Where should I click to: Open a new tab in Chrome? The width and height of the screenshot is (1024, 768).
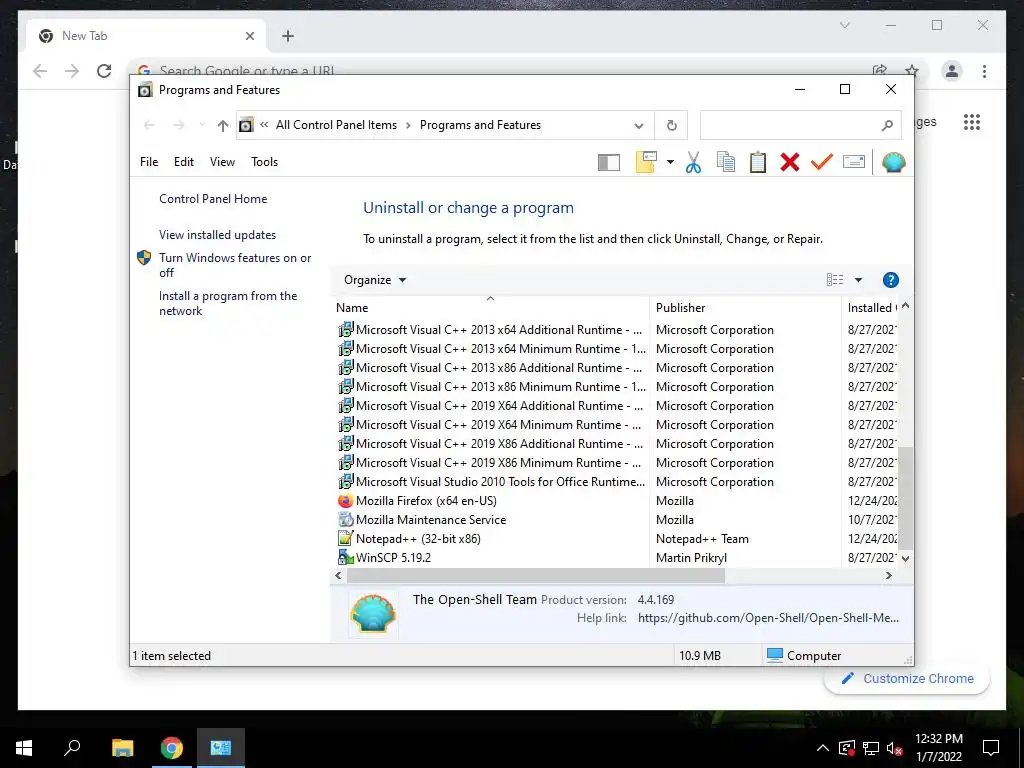coord(288,36)
